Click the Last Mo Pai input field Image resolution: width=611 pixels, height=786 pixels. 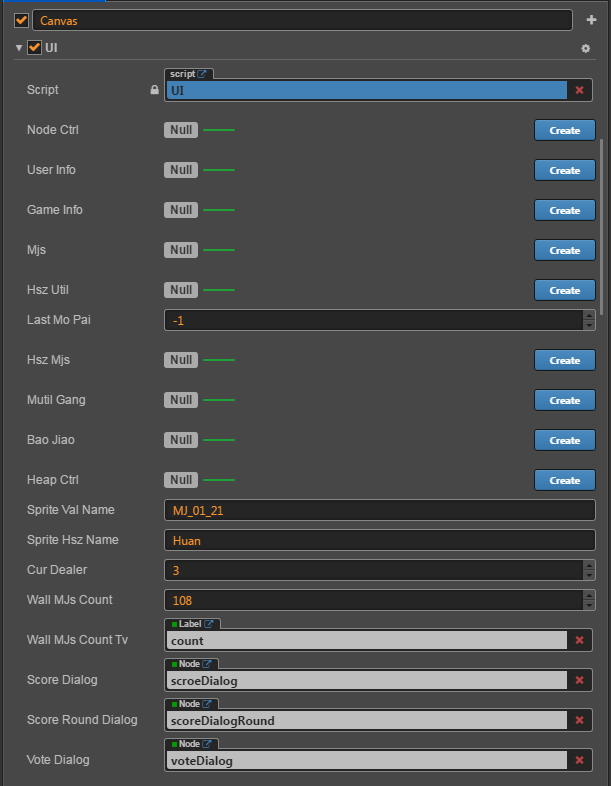[x=373, y=320]
